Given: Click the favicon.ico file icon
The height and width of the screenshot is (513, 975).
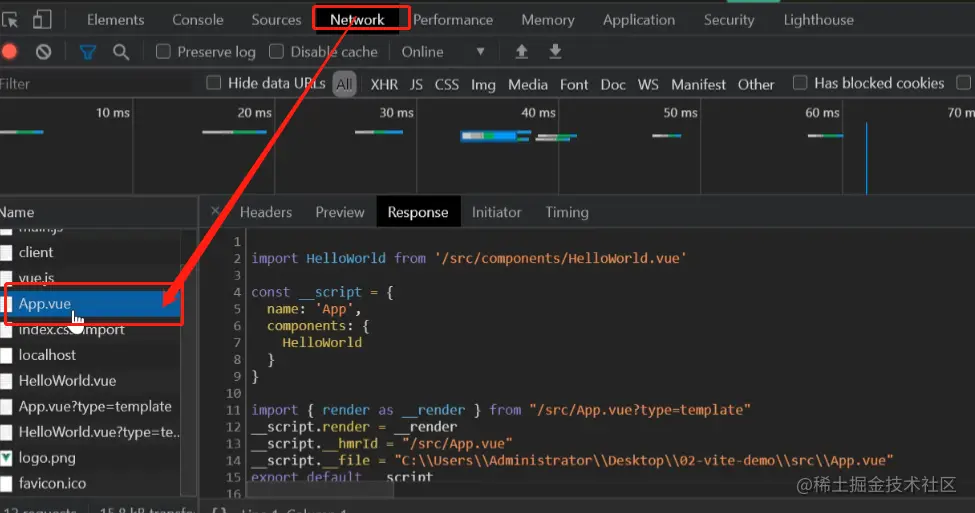Looking at the screenshot, I should 6,483.
